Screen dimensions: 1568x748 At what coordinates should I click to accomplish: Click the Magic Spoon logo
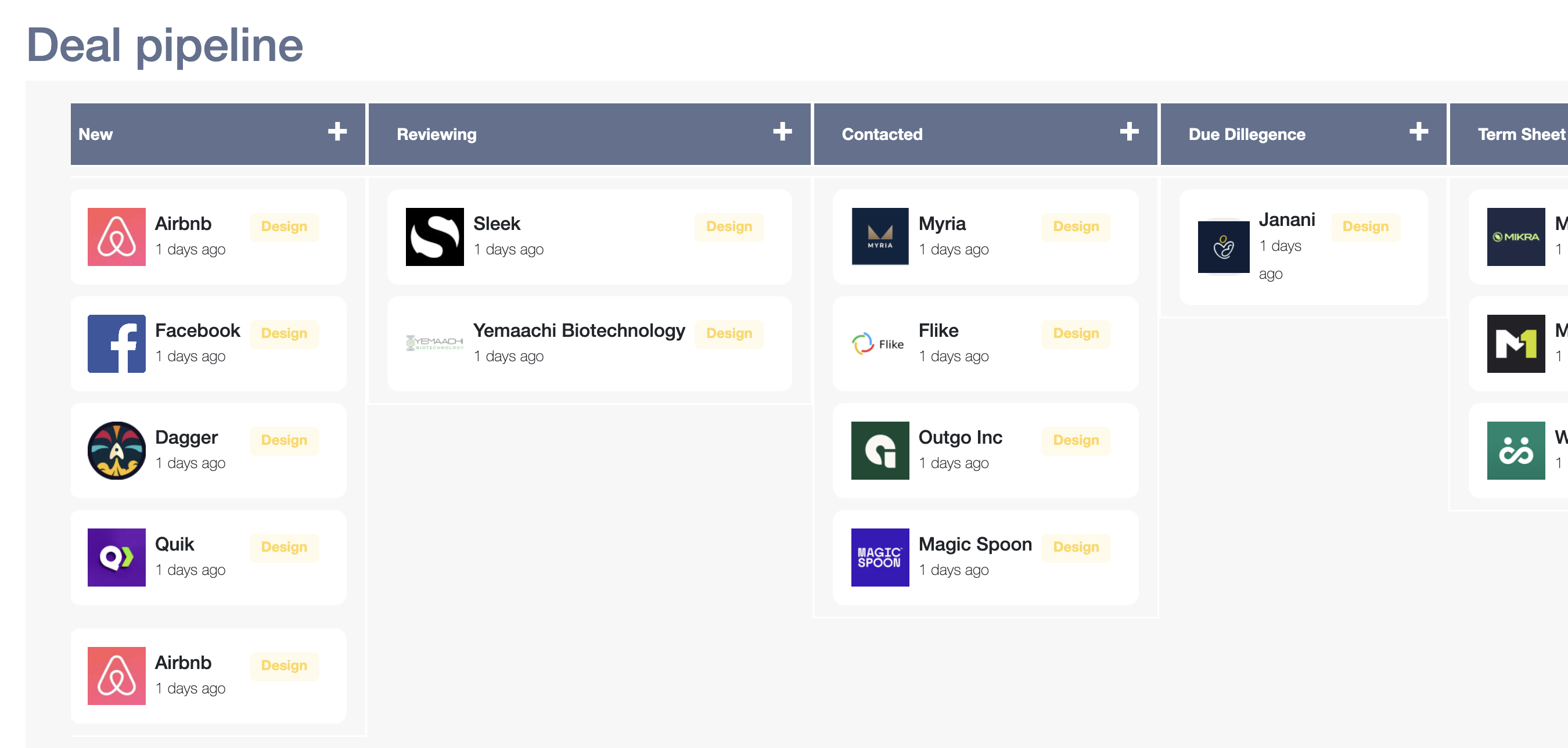click(x=880, y=557)
